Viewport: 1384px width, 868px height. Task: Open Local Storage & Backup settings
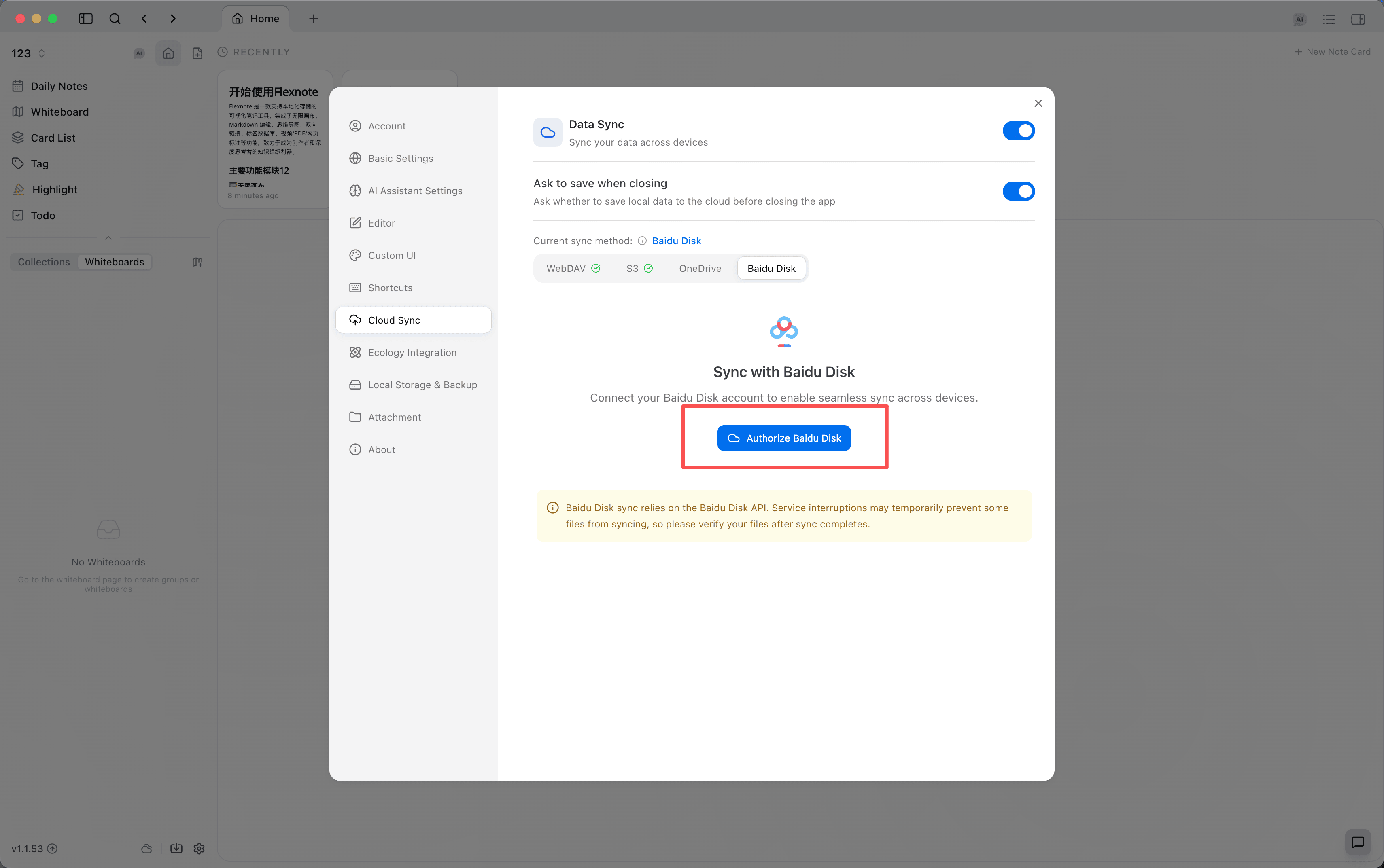click(x=414, y=385)
